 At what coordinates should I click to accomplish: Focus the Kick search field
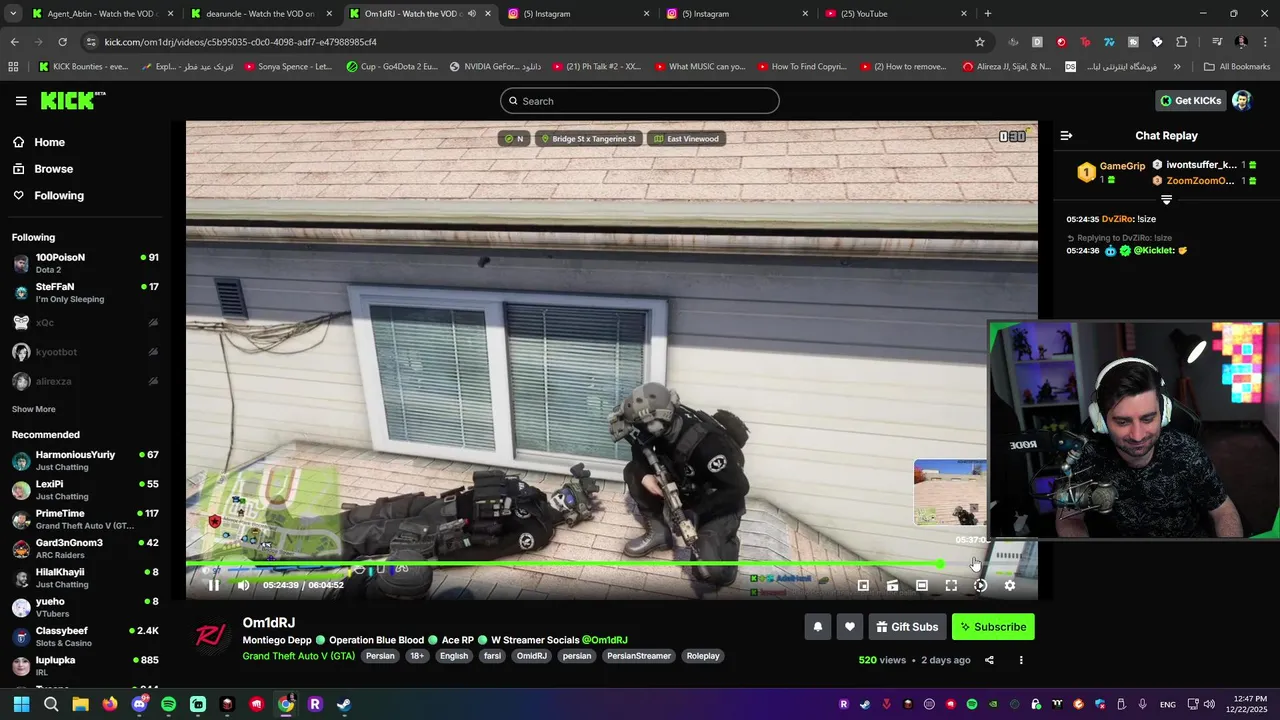pyautogui.click(x=640, y=101)
